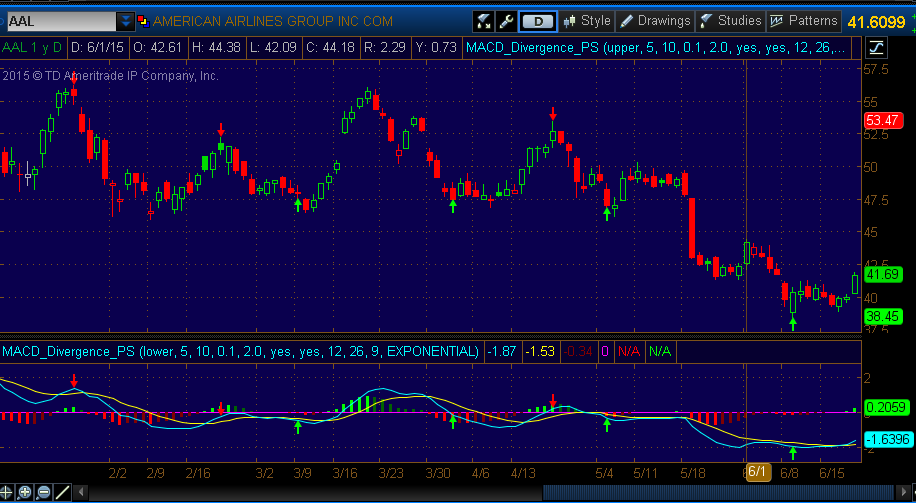Click the R: 2.29 range value
Screen dimensions: 916x503
[384, 48]
